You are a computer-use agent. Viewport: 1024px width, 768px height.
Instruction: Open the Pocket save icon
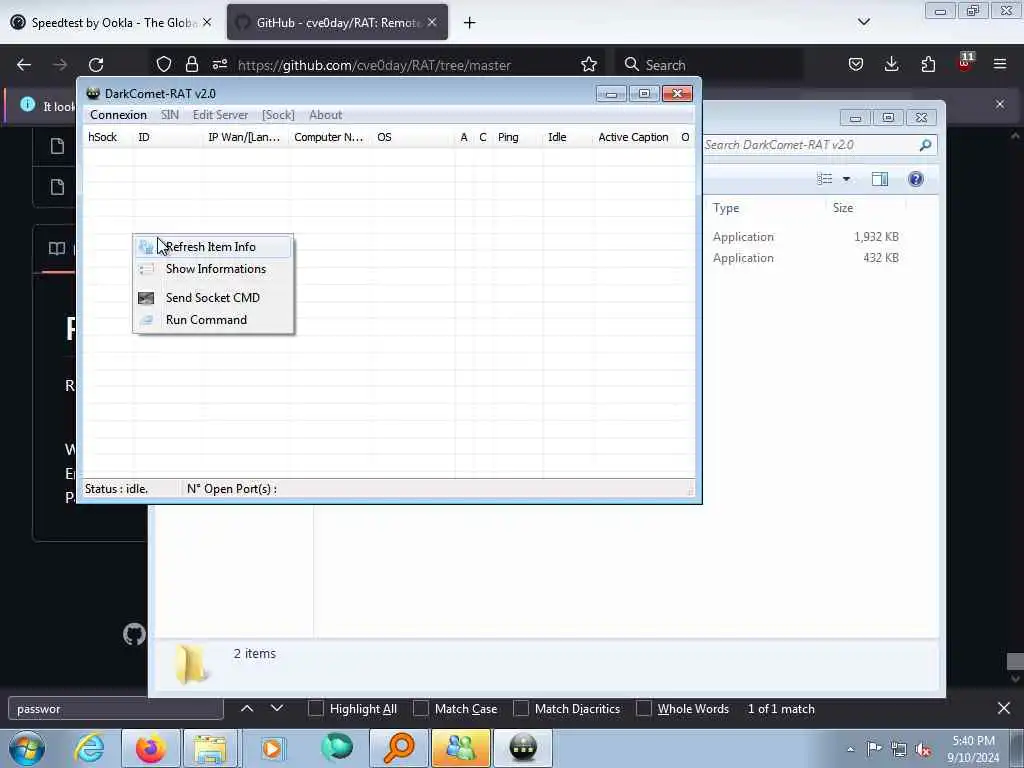[x=856, y=64]
